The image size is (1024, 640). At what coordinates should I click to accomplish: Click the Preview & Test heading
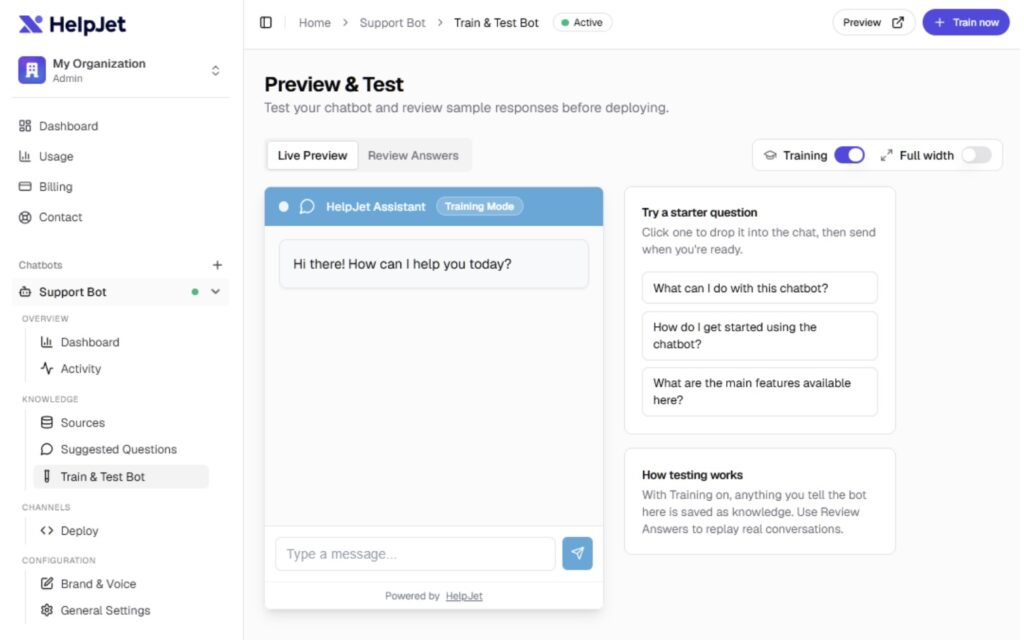click(334, 84)
